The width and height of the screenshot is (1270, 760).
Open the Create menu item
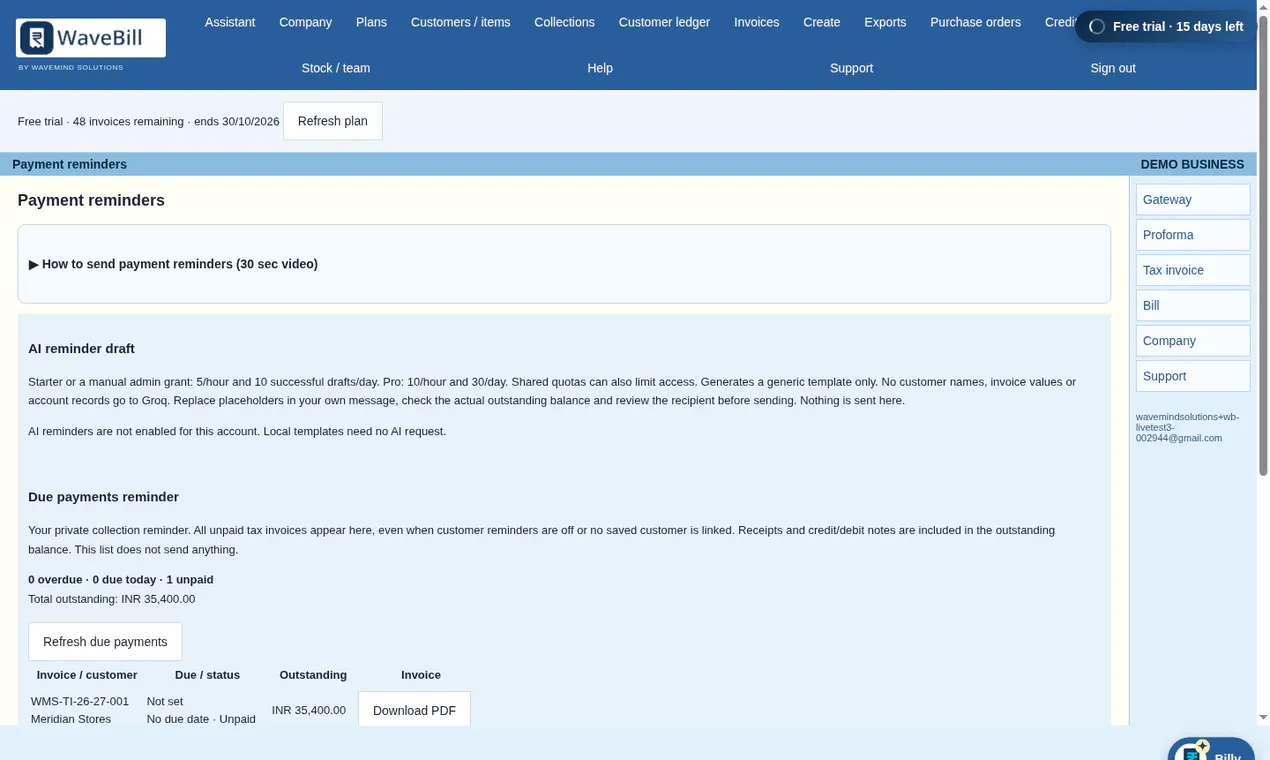click(822, 22)
